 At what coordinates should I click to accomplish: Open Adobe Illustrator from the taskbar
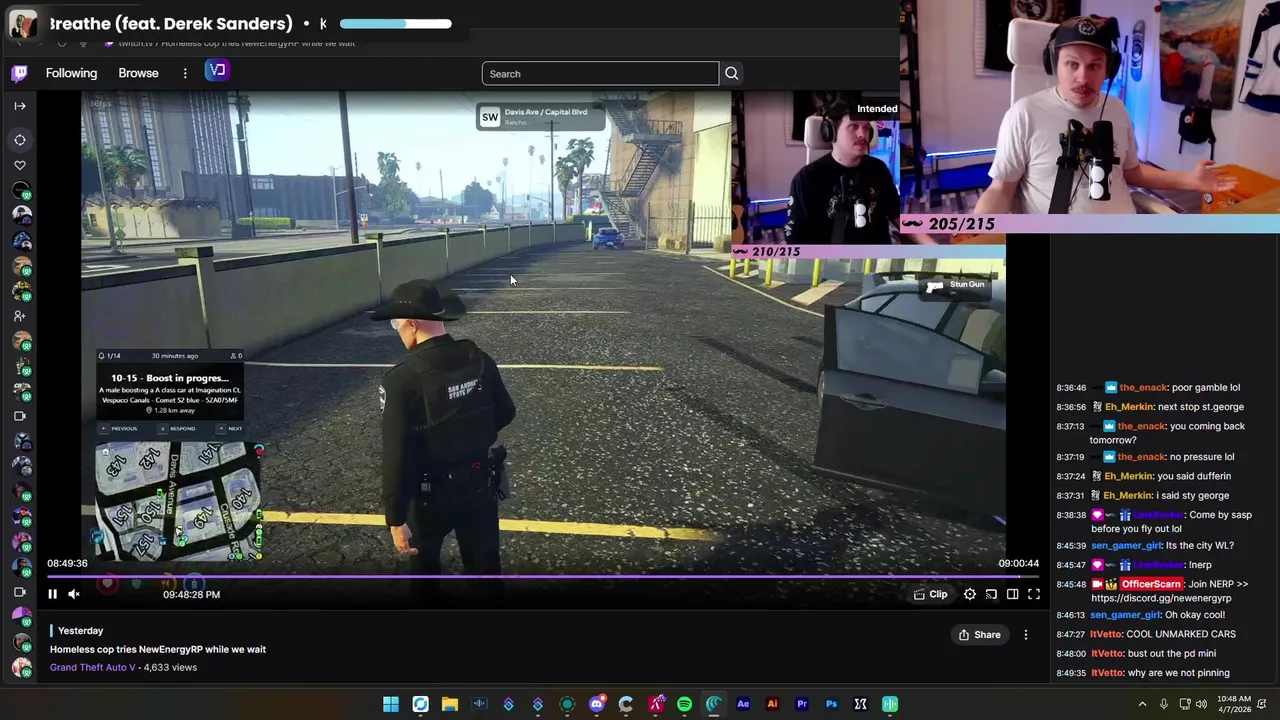[x=772, y=704]
